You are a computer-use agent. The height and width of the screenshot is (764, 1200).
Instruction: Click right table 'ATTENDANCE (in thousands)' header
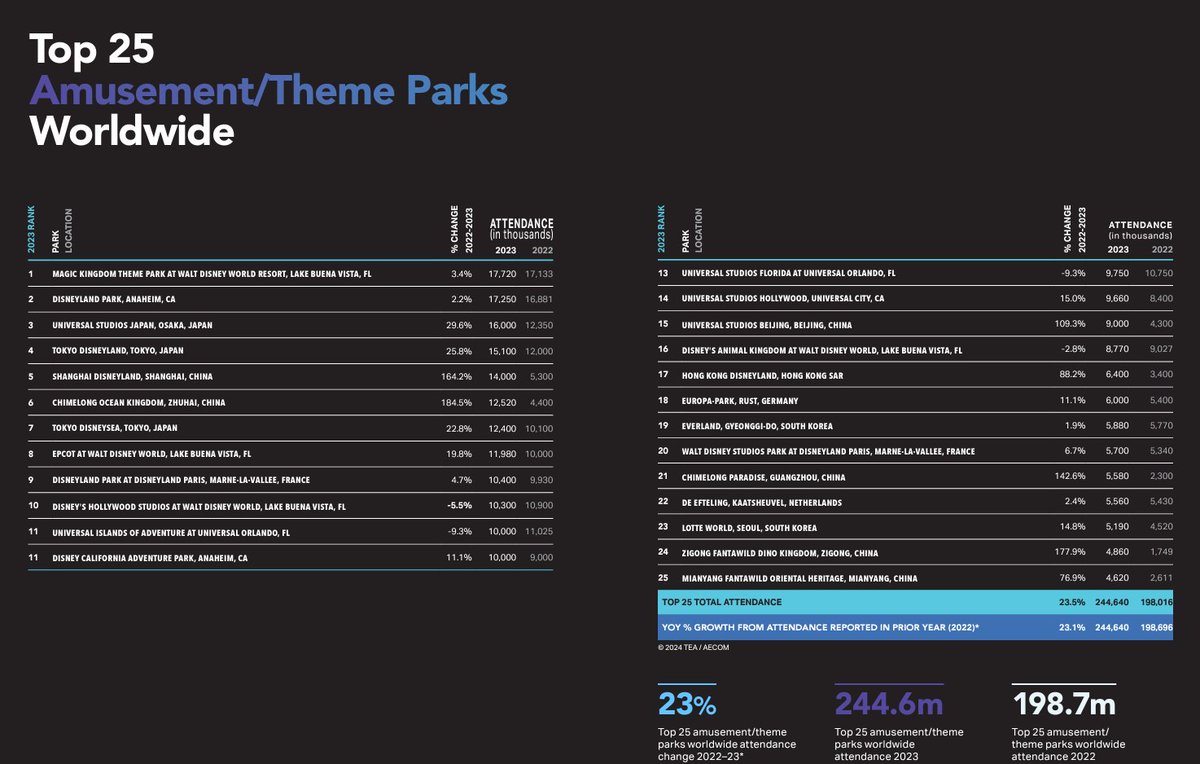coord(1140,230)
